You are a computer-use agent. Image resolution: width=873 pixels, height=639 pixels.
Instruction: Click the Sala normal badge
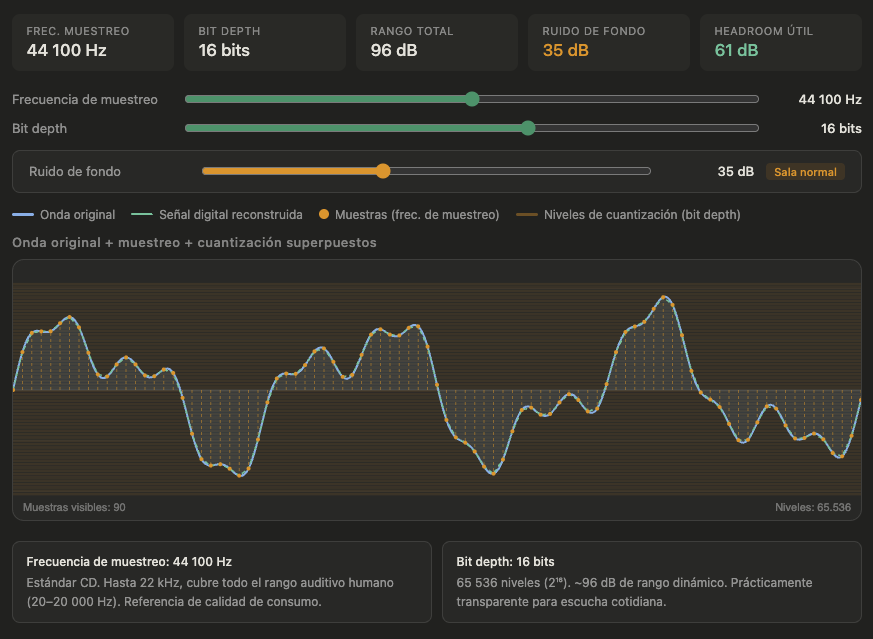(x=805, y=172)
